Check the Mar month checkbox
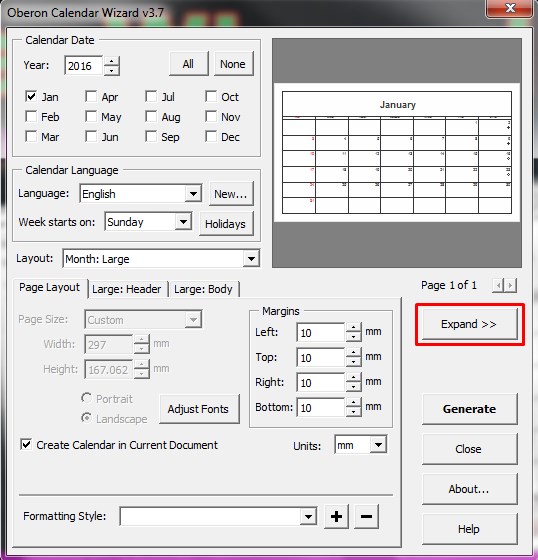 (x=31, y=136)
